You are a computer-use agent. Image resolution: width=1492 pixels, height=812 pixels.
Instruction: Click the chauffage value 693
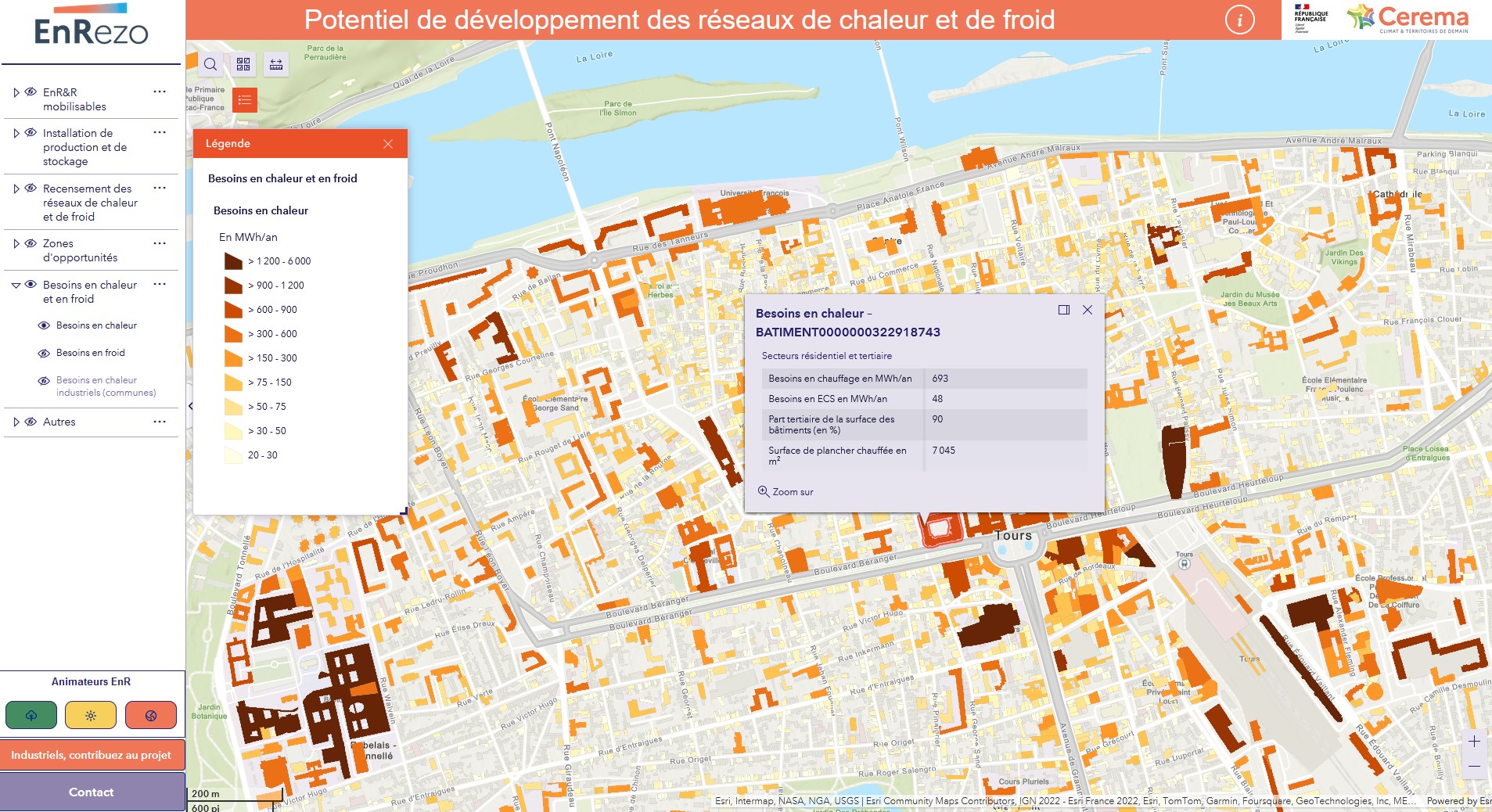click(x=940, y=379)
